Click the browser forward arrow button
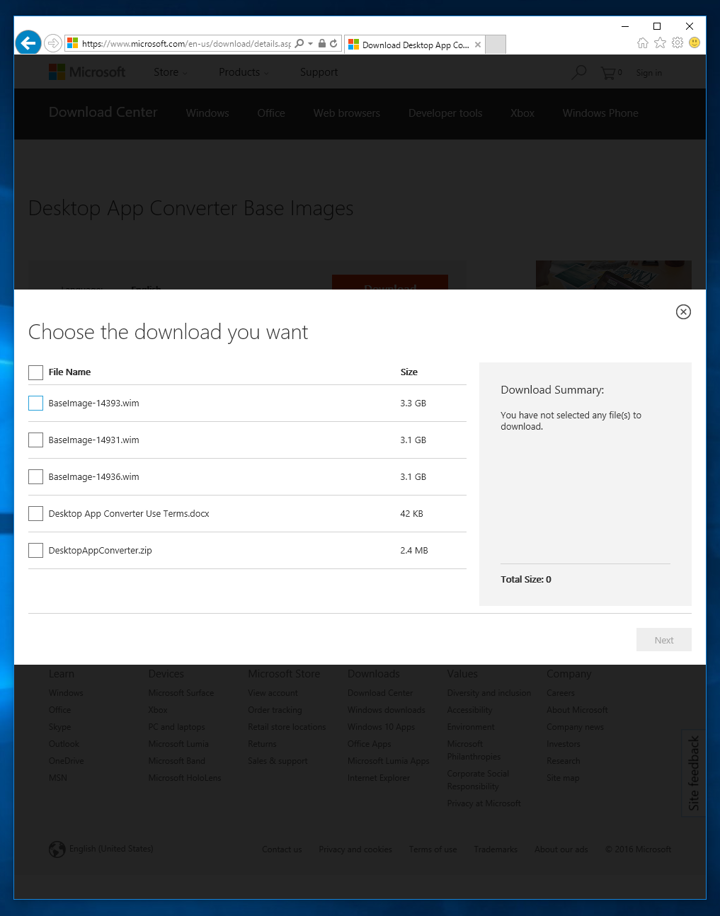 click(53, 43)
